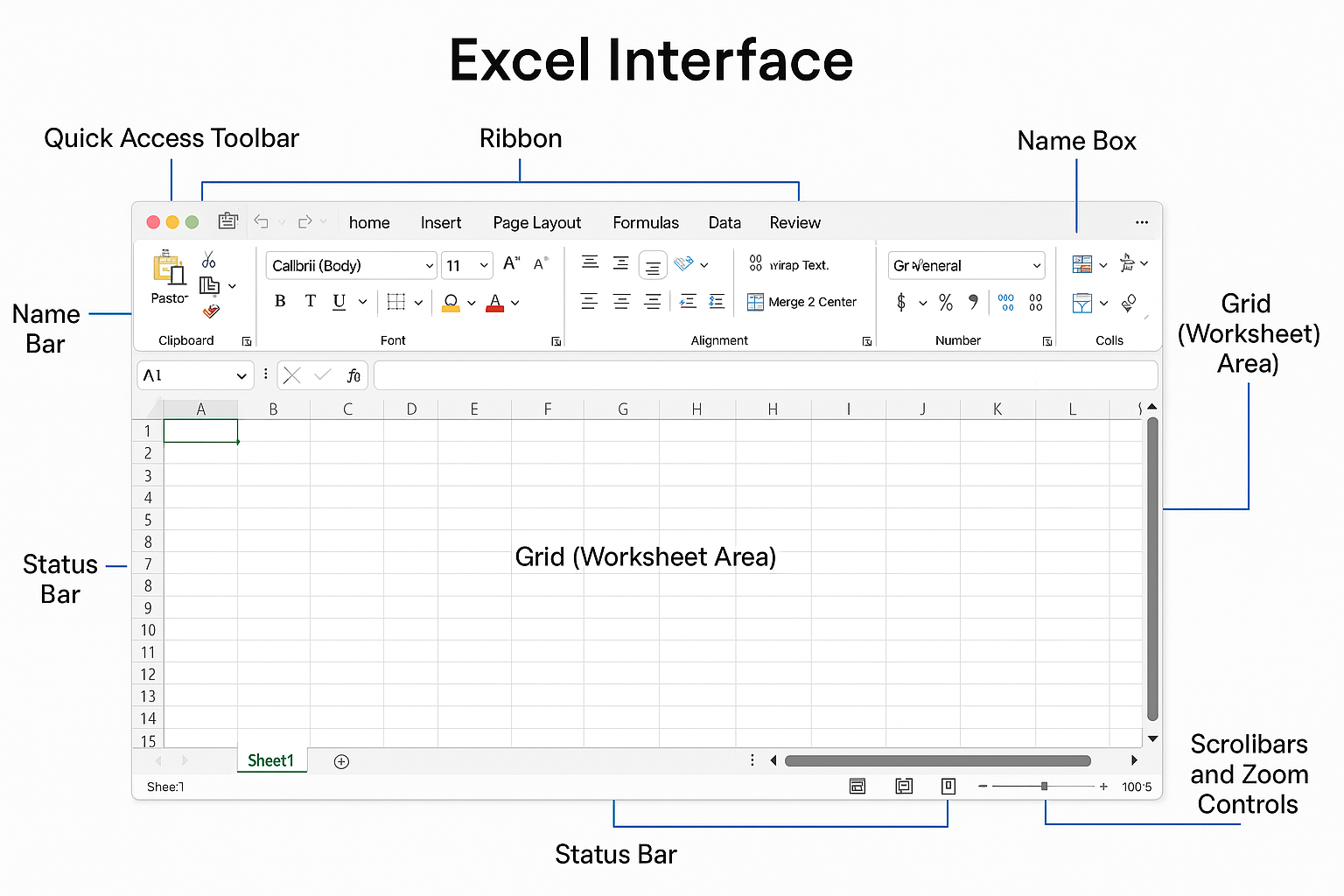The width and height of the screenshot is (1344, 896).
Task: Switch to the Review tab
Action: [795, 222]
